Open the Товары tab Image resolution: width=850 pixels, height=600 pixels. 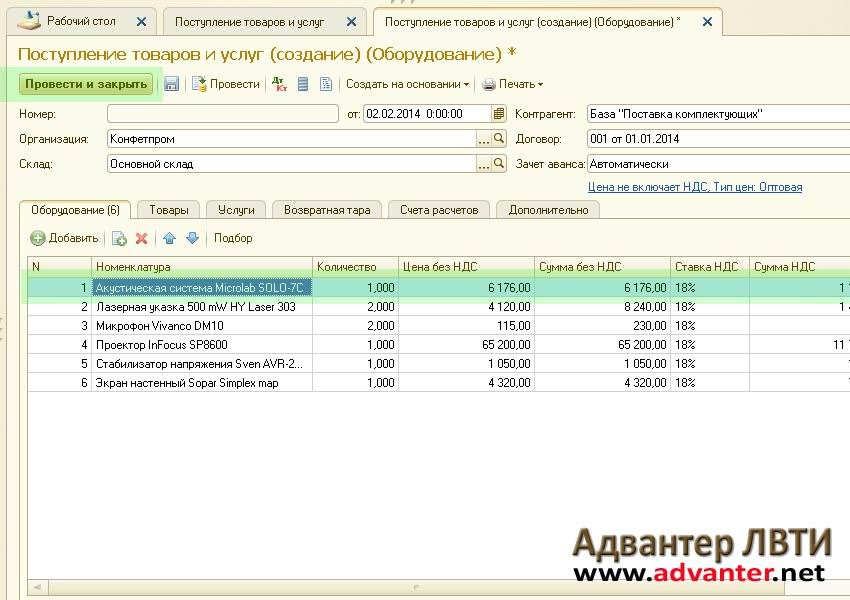pos(169,210)
